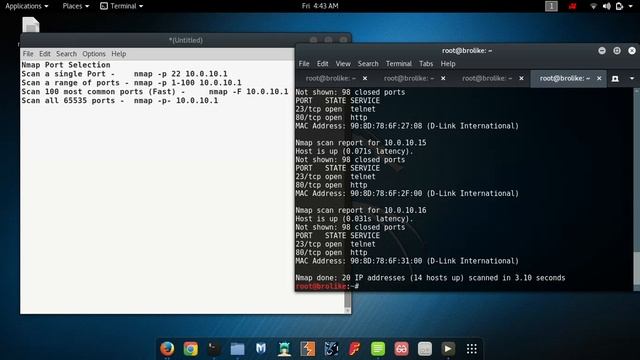Click the terminal prompt root@brolike:~#
The image size is (640, 360).
click(x=327, y=286)
